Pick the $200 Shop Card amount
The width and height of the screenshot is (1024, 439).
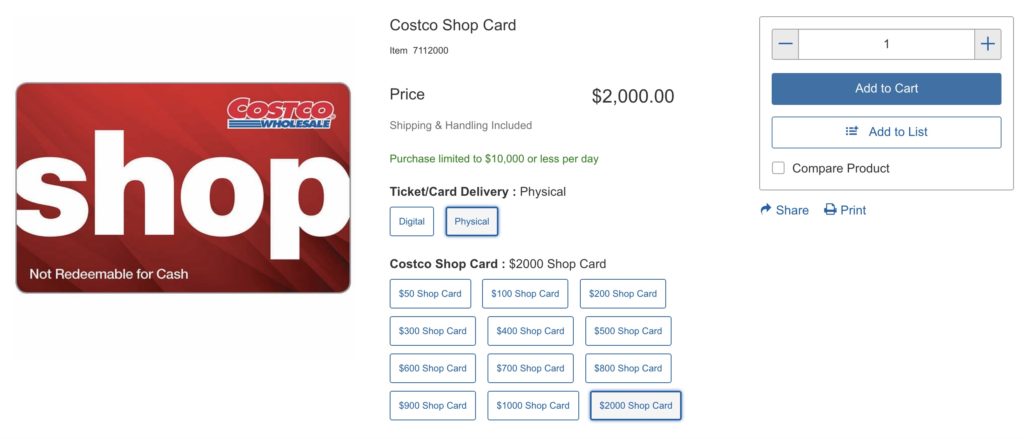pos(623,294)
